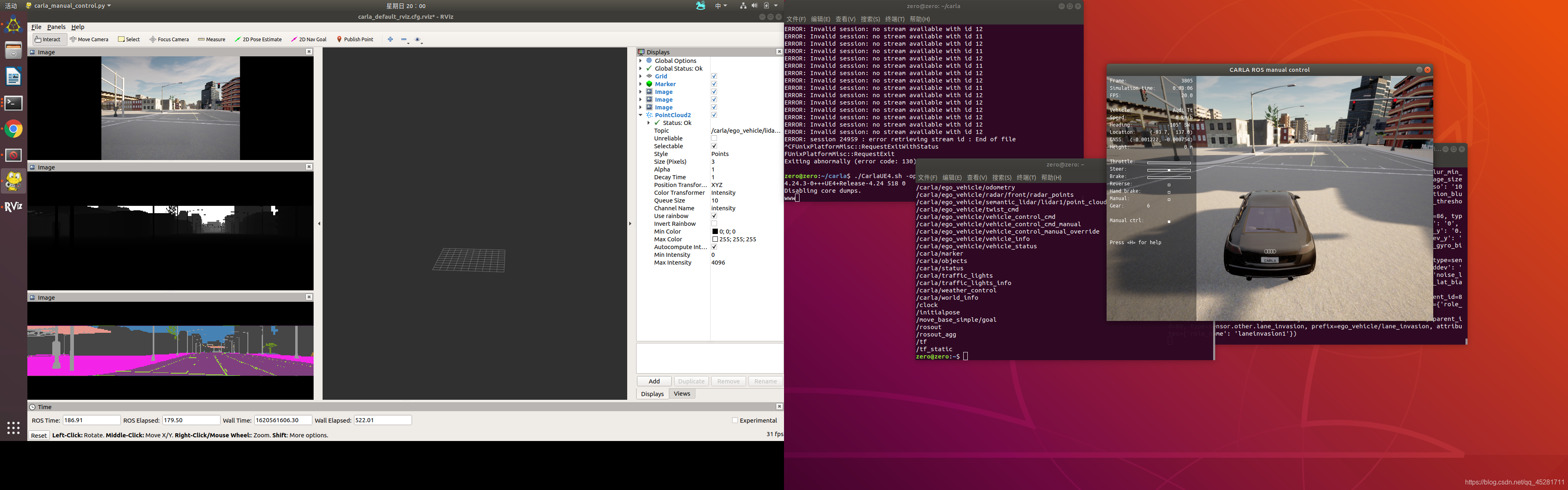
Task: Expand the Marker display row
Action: 640,84
